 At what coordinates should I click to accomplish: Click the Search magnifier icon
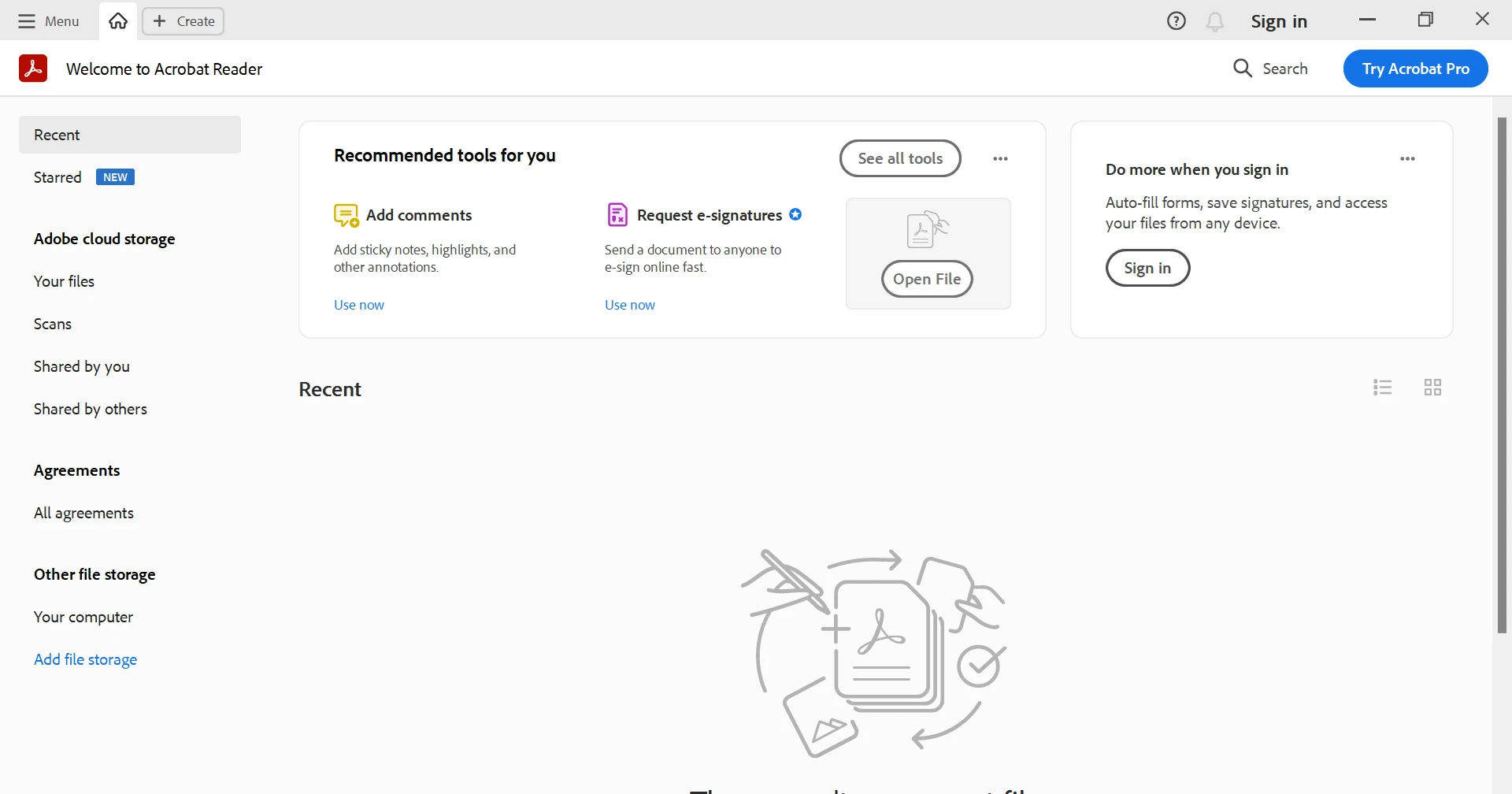click(x=1243, y=69)
